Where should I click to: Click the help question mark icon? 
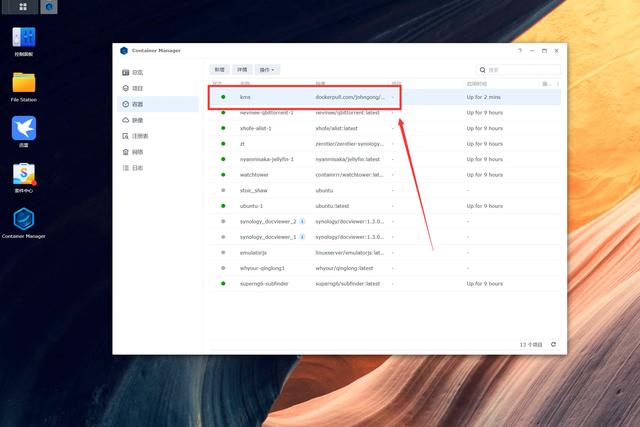click(x=520, y=51)
